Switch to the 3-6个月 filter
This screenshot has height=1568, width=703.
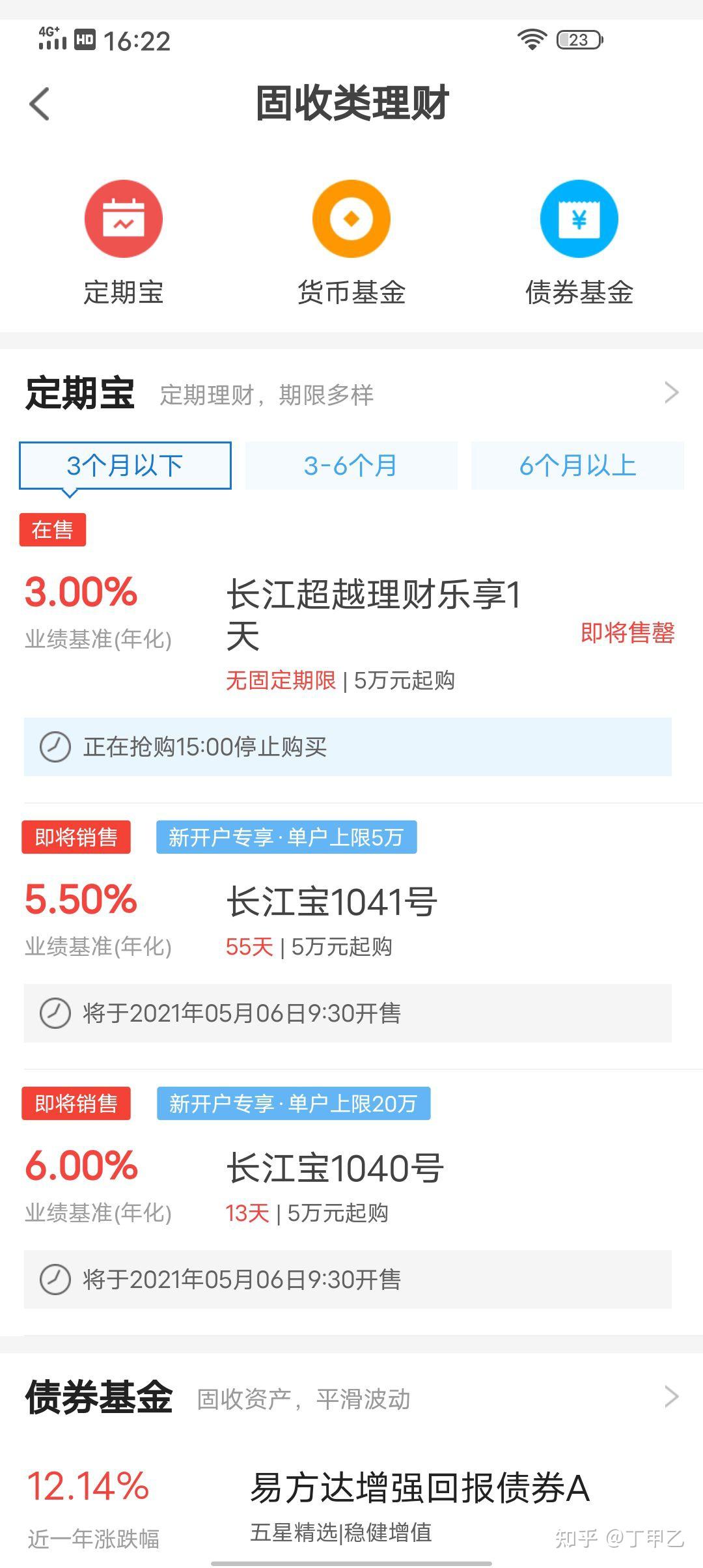pos(351,465)
